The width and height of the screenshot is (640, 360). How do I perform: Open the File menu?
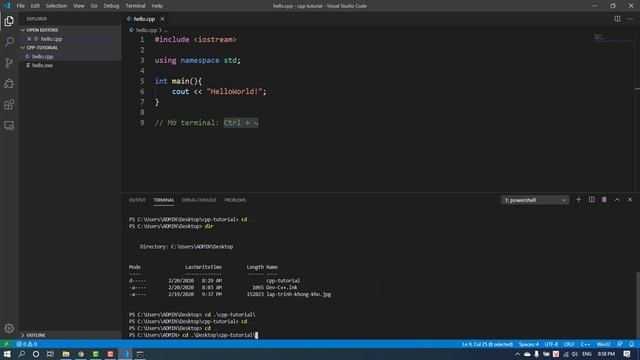[x=20, y=6]
